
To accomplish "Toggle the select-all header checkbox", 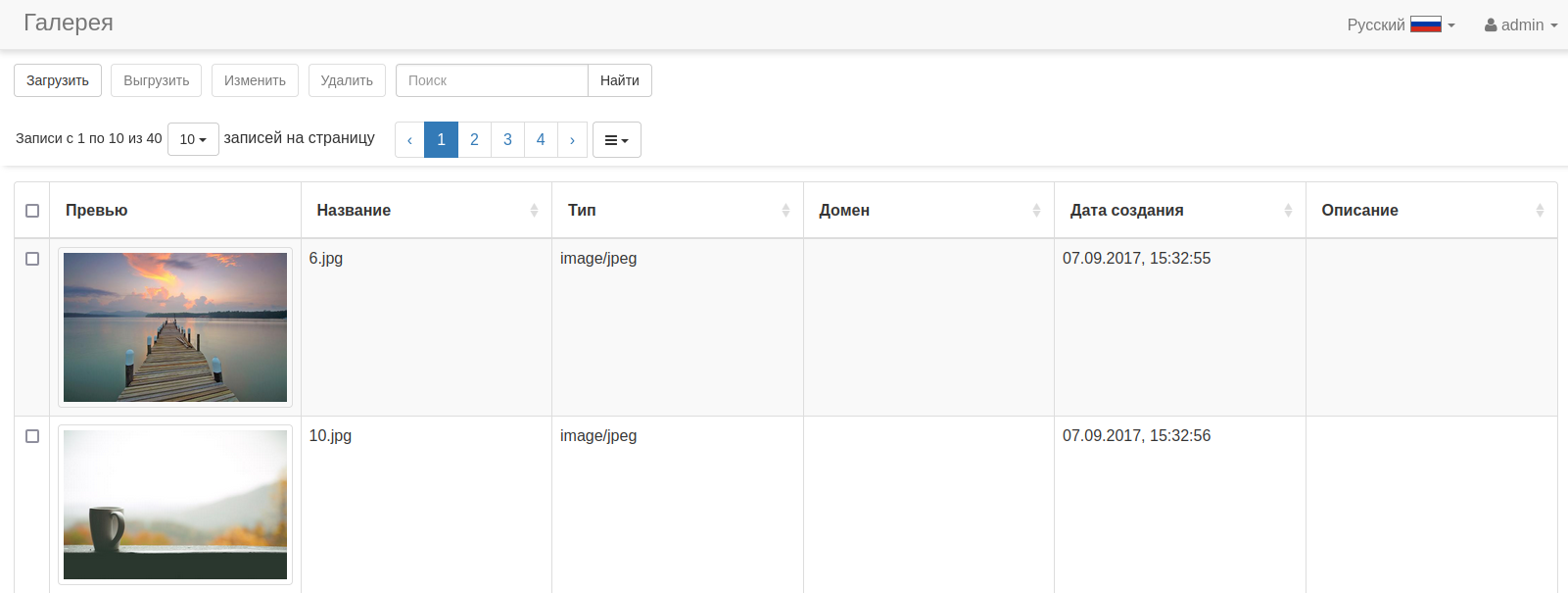I will point(32,211).
